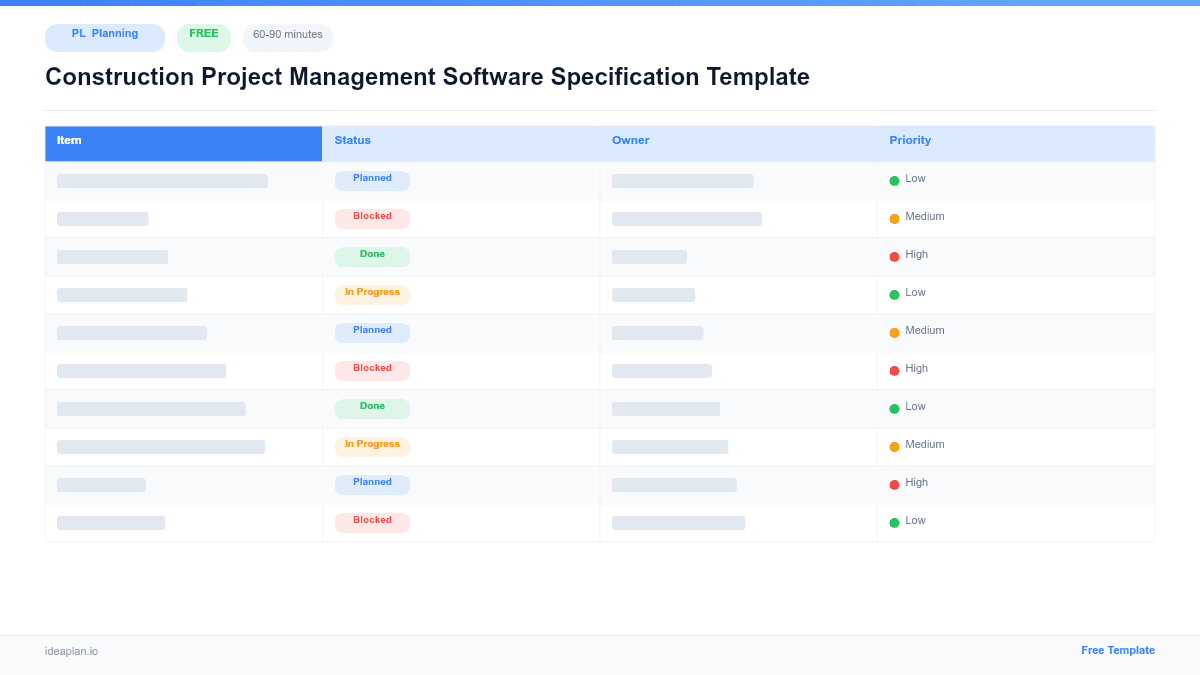Click the green dot beside Low in seventh row
Viewport: 1200px width, 675px height.
(893, 407)
